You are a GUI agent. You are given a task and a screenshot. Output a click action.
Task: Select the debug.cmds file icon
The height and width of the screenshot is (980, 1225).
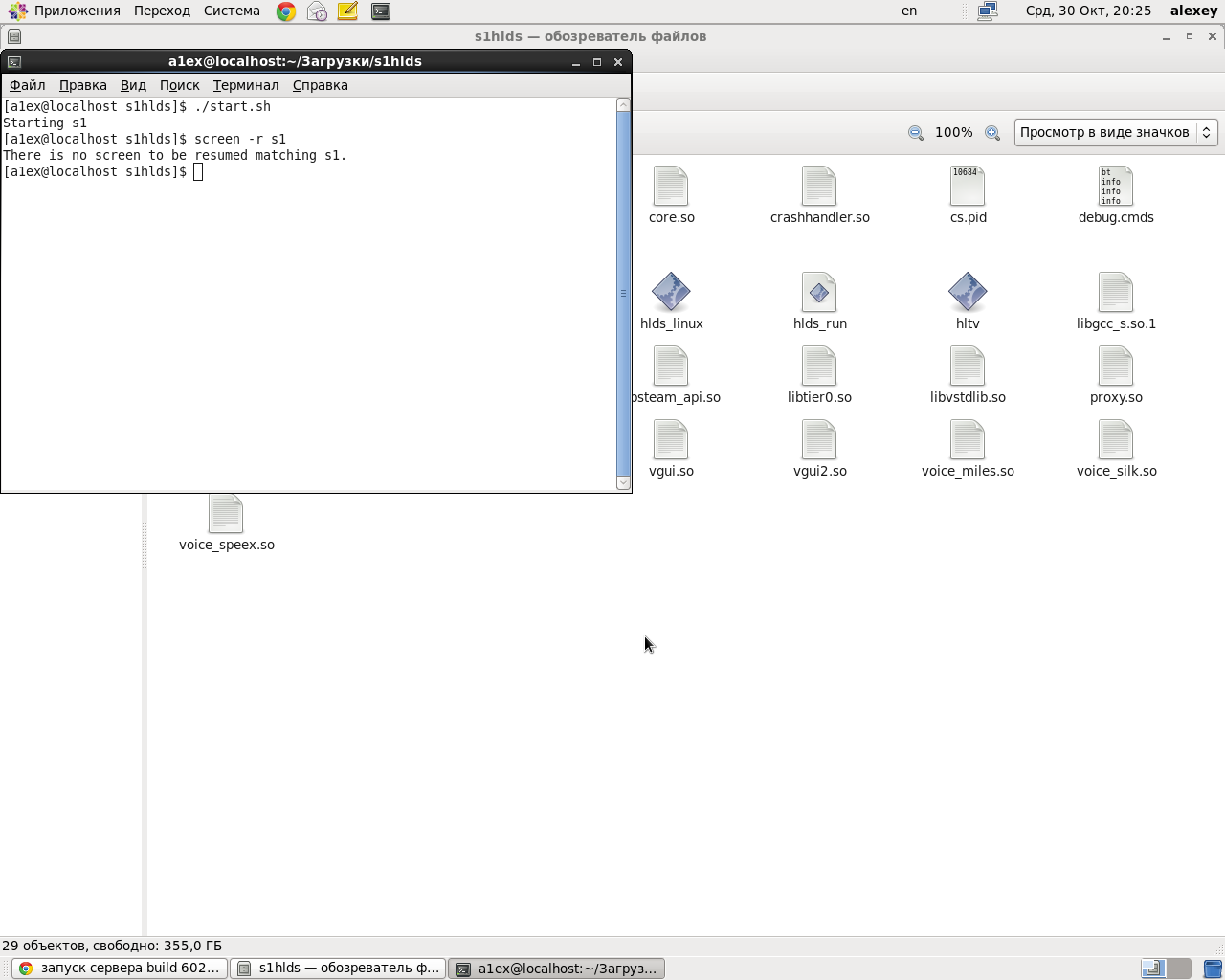click(1116, 186)
